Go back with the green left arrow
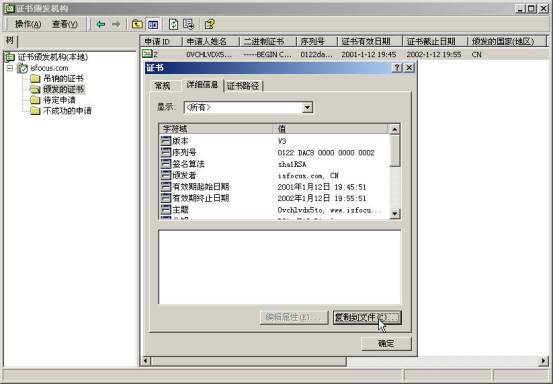553x384 pixels. tap(101, 24)
